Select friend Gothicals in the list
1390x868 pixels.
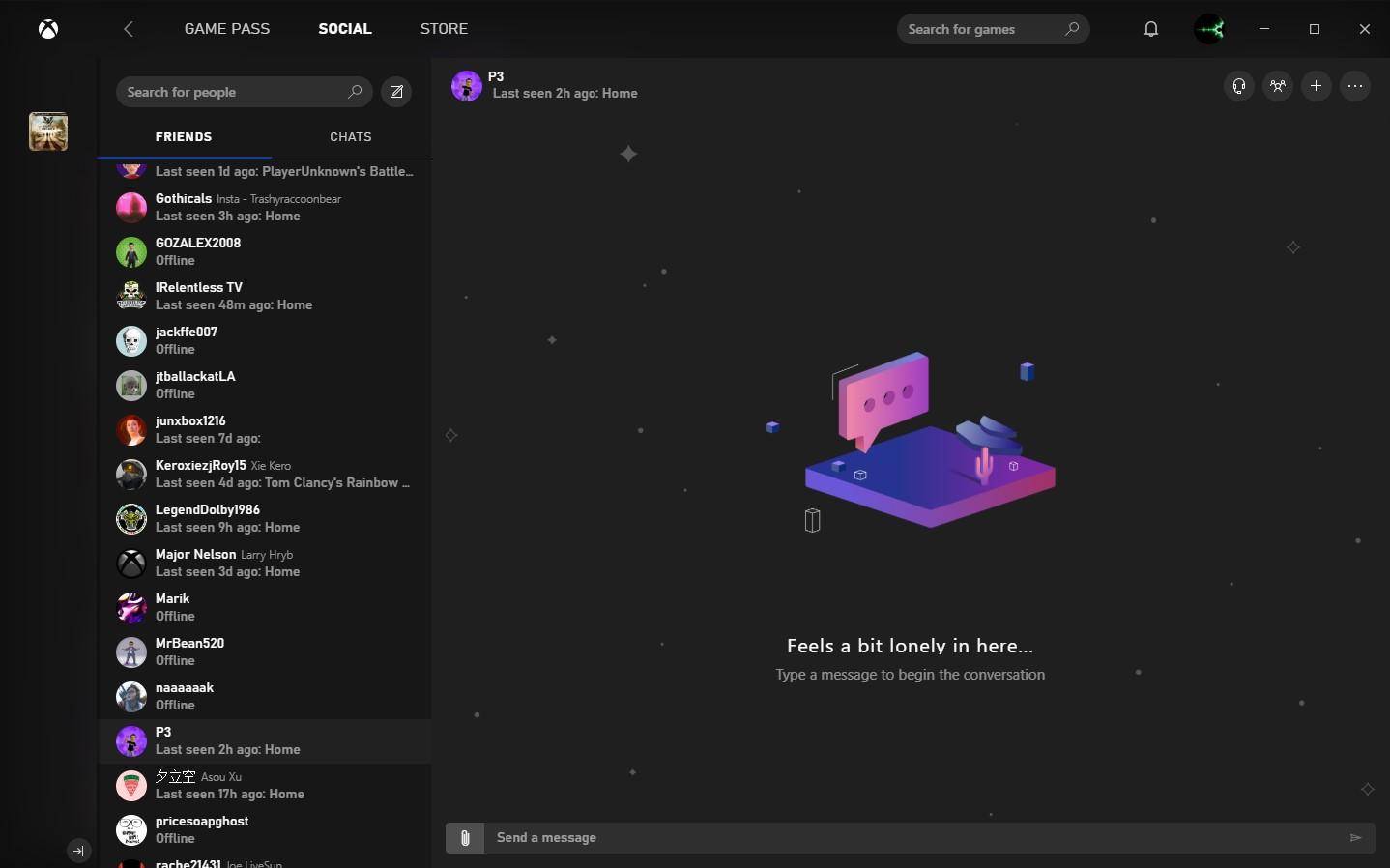click(265, 207)
